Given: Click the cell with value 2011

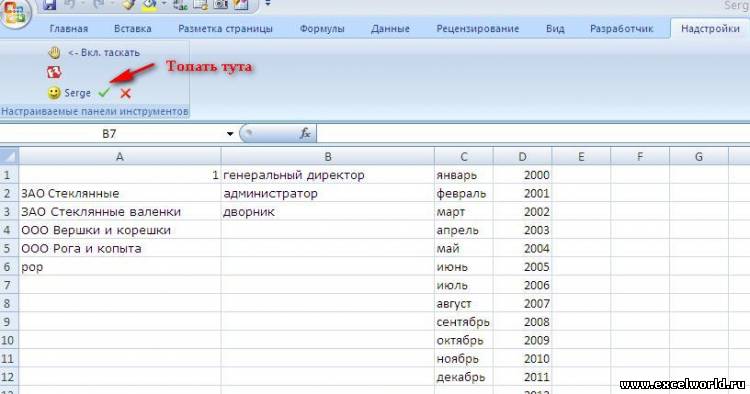Looking at the screenshot, I should click(522, 377).
